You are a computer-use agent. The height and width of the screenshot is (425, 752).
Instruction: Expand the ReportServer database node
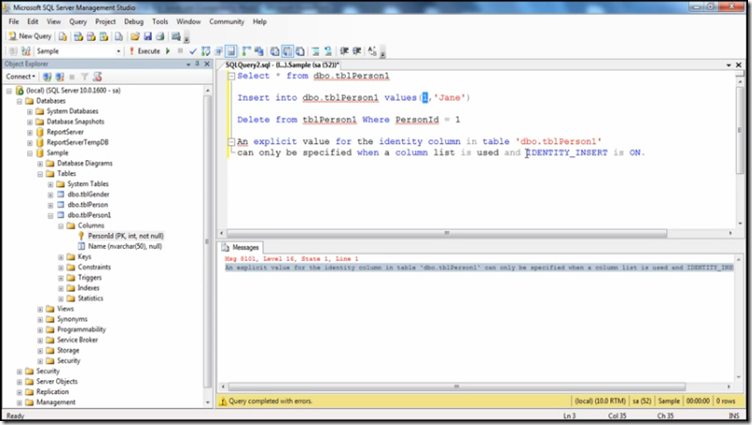(x=30, y=132)
